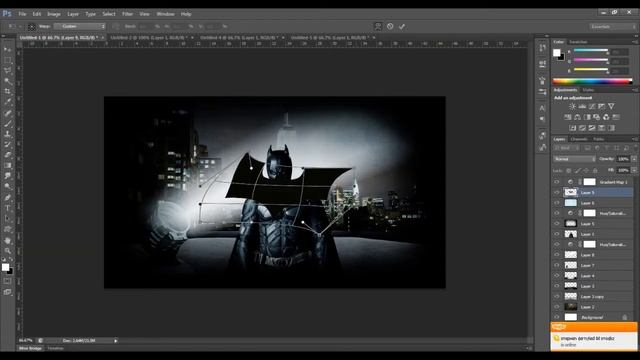The width and height of the screenshot is (640, 360).
Task: Toggle visibility of Layer 5
Action: click(557, 224)
